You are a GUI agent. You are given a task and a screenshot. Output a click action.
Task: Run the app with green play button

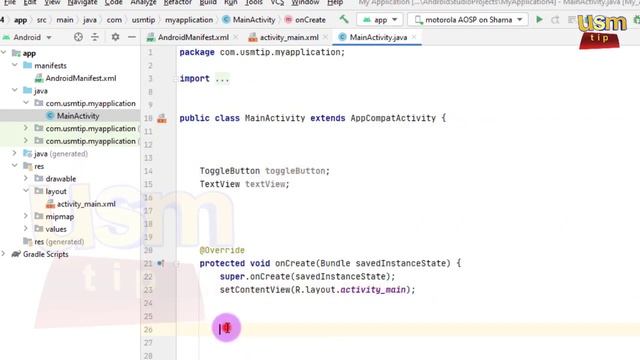(539, 19)
